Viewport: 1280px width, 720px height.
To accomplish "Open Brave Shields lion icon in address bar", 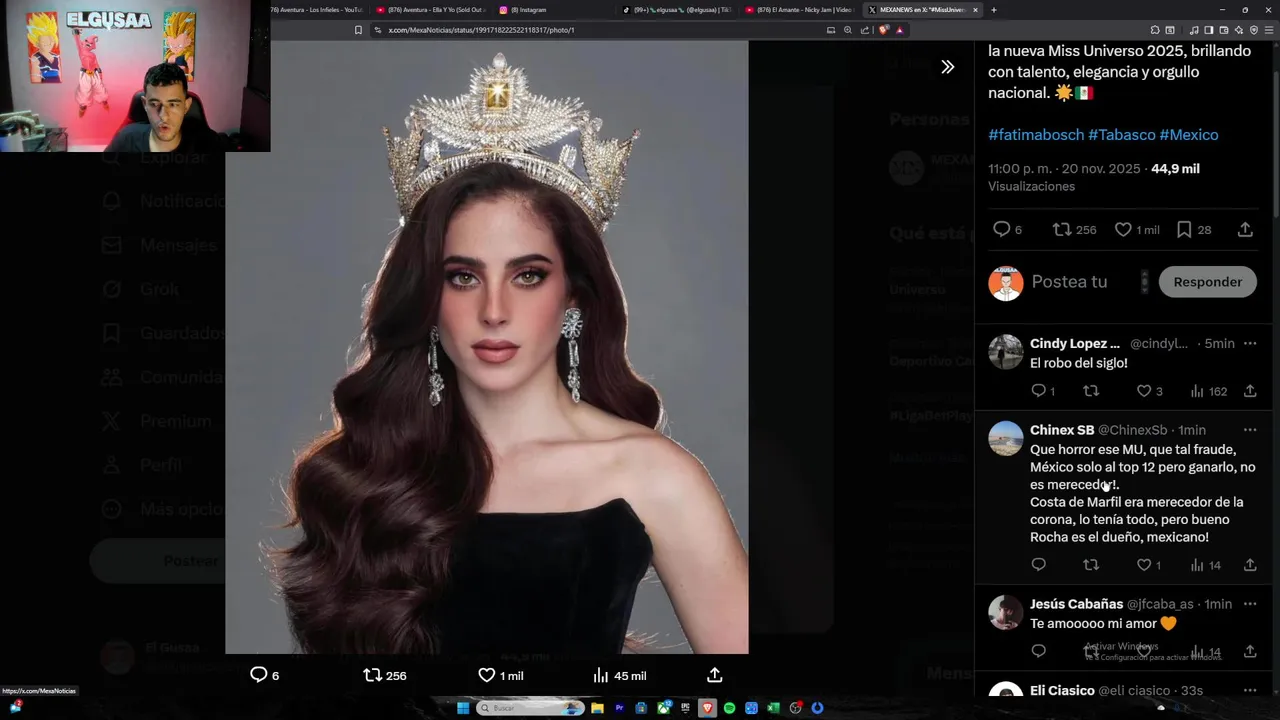I will coord(884,30).
